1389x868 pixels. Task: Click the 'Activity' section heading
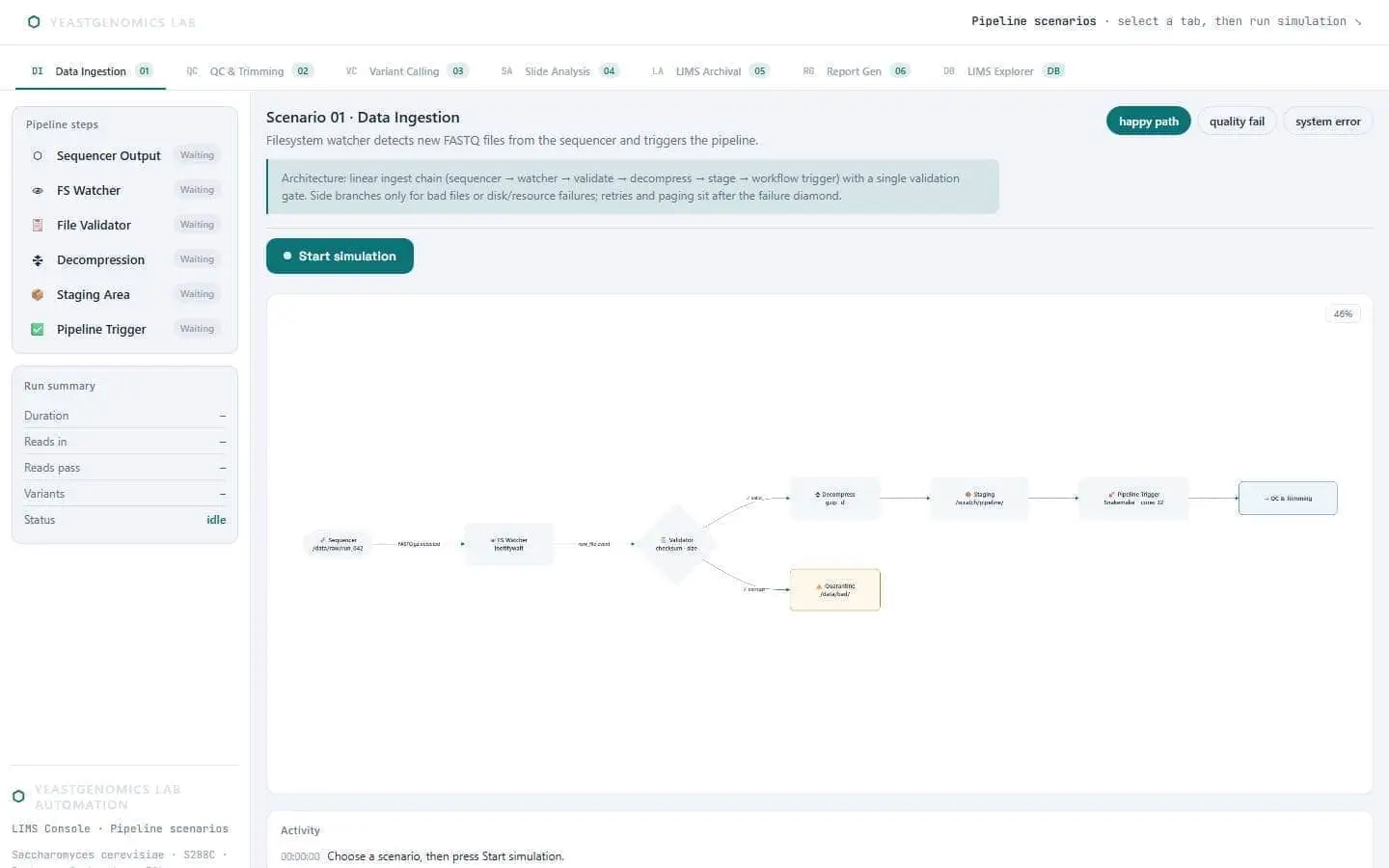click(x=300, y=830)
